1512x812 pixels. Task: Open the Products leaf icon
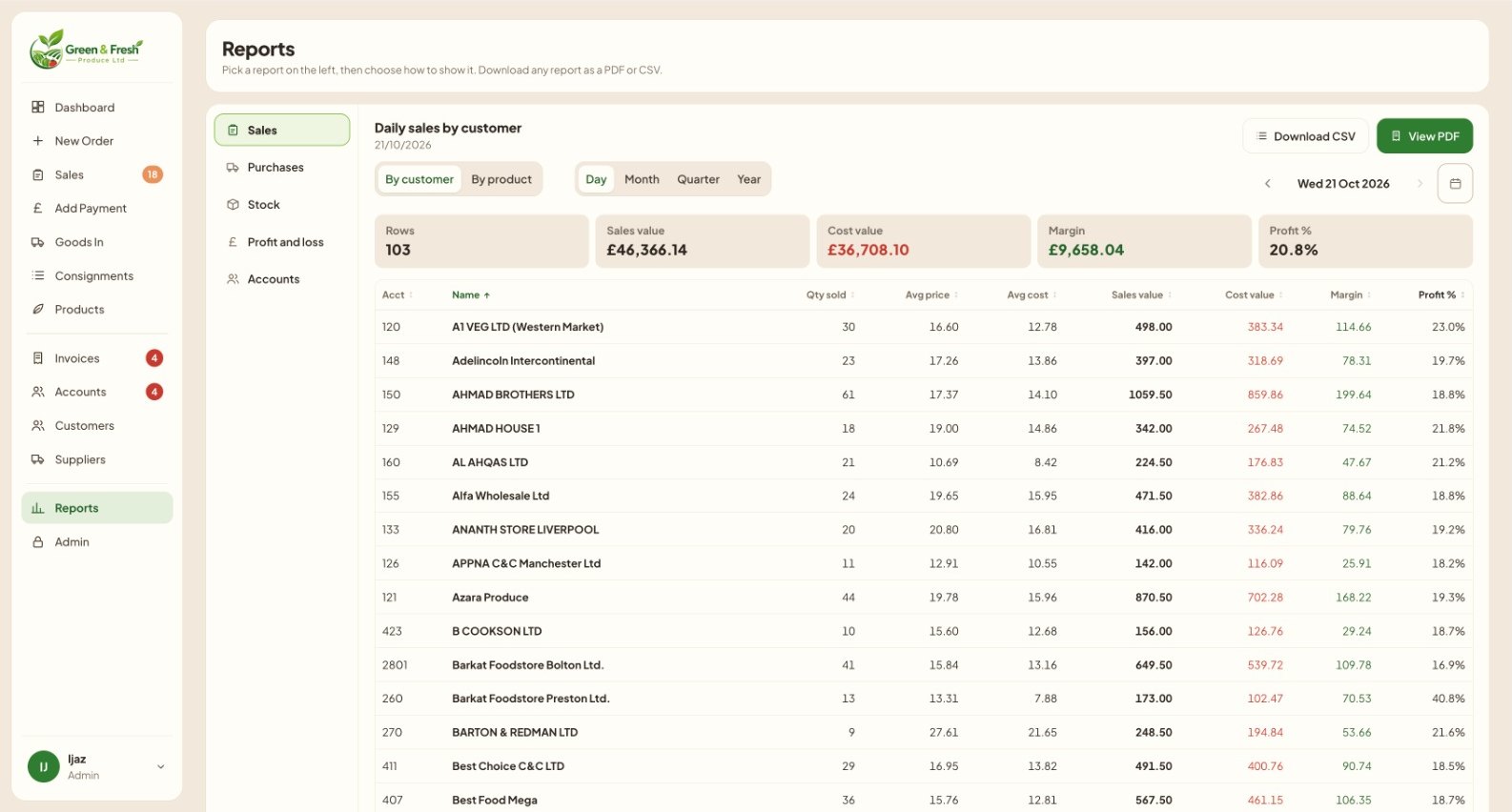(38, 309)
